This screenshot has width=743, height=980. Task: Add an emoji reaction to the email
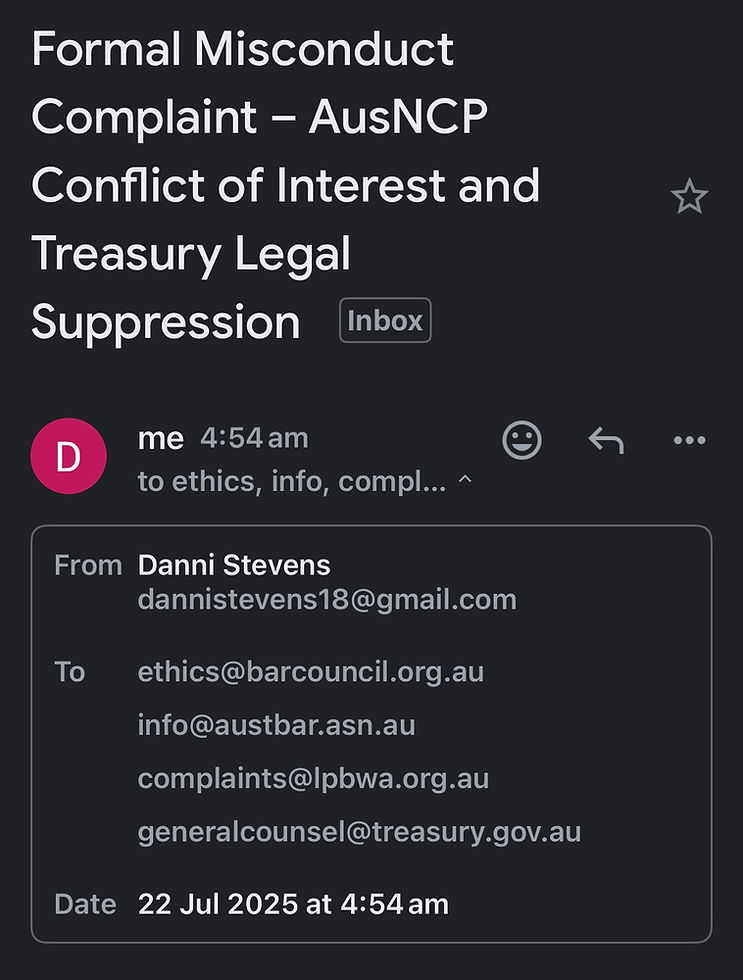pyautogui.click(x=522, y=440)
